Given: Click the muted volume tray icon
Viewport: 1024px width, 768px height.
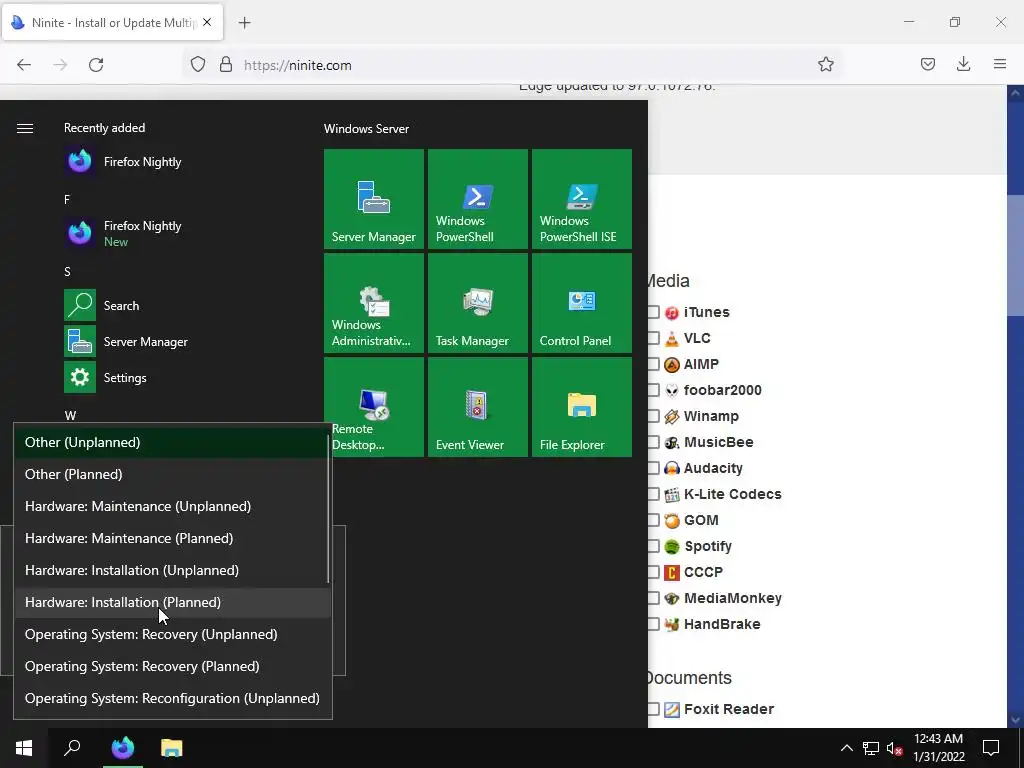Looking at the screenshot, I should coord(894,748).
